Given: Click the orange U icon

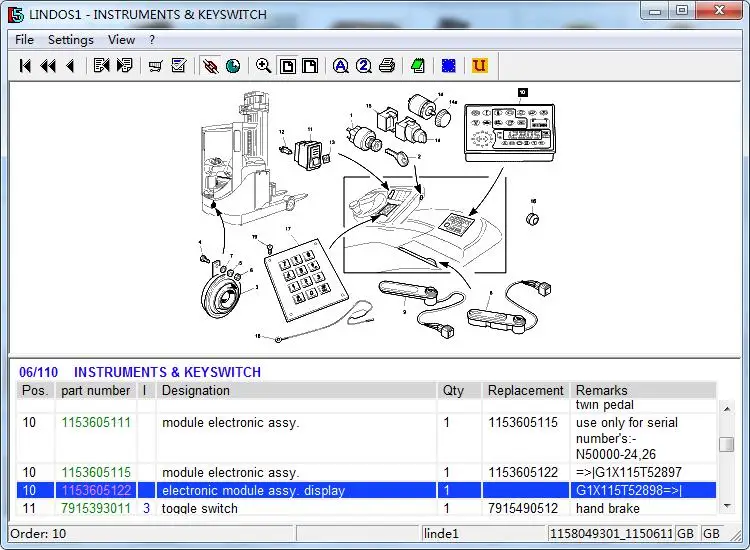Looking at the screenshot, I should [x=480, y=66].
